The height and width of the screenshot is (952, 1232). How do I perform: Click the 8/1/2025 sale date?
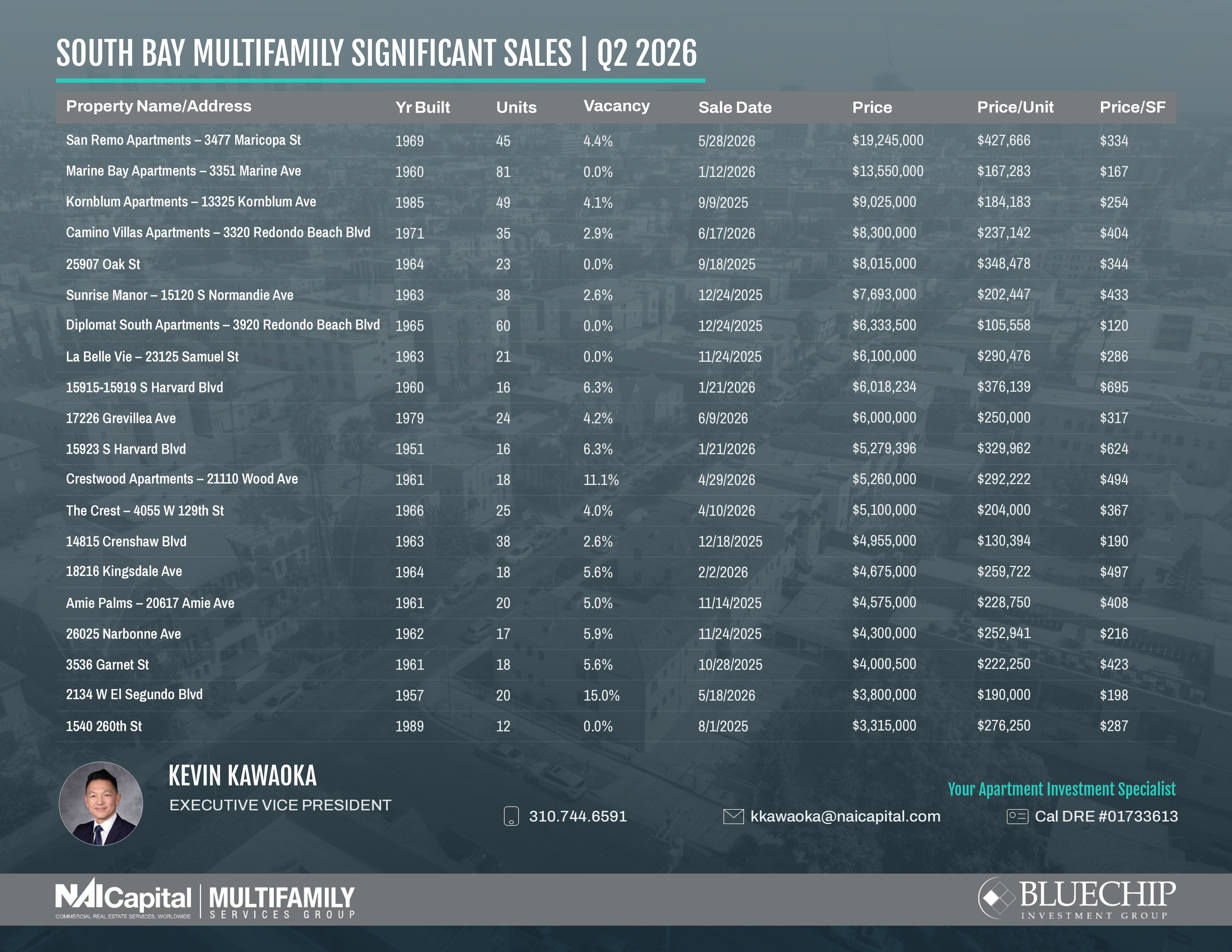tap(723, 727)
